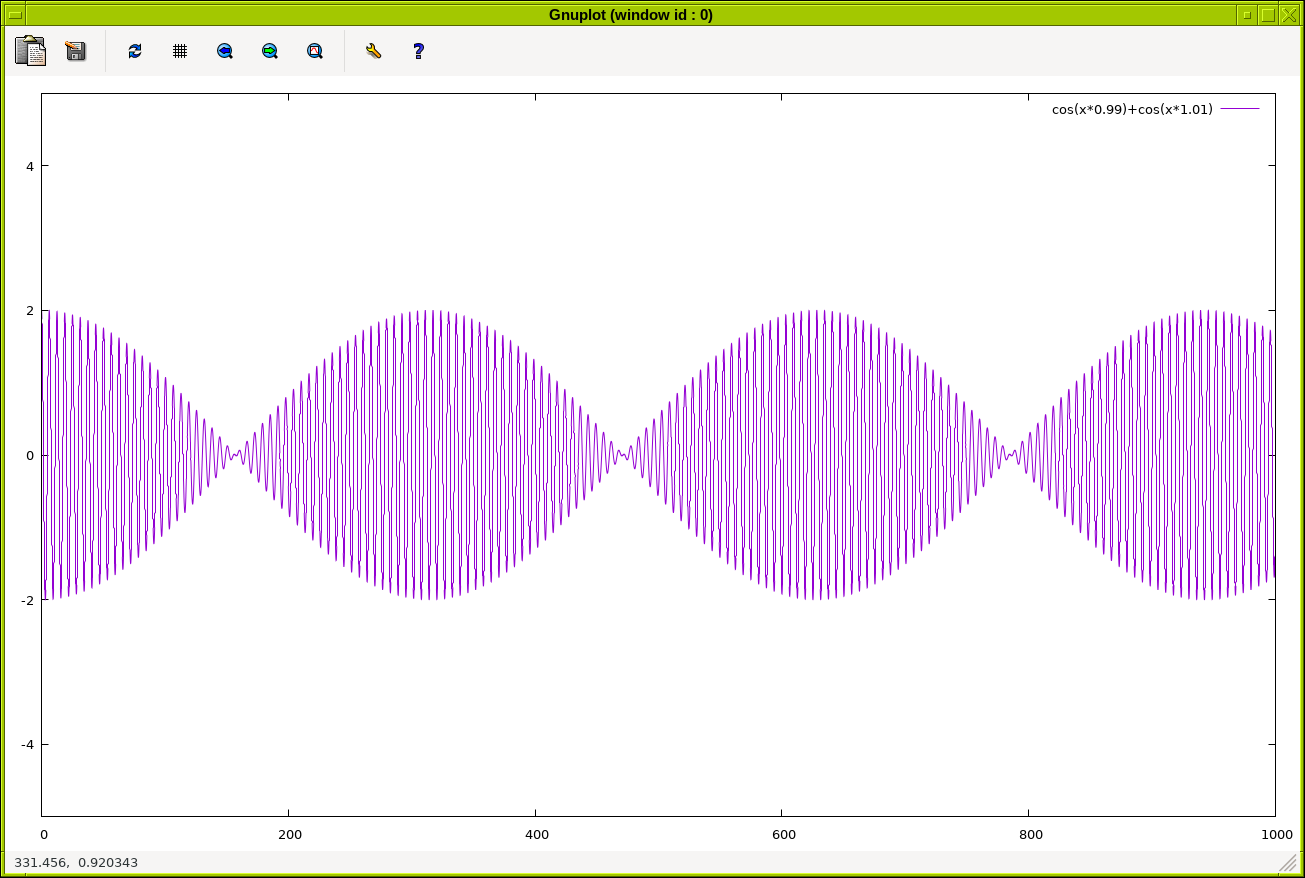Click the replot refresh icon
Screen dimensions: 1305x878
[x=135, y=51]
